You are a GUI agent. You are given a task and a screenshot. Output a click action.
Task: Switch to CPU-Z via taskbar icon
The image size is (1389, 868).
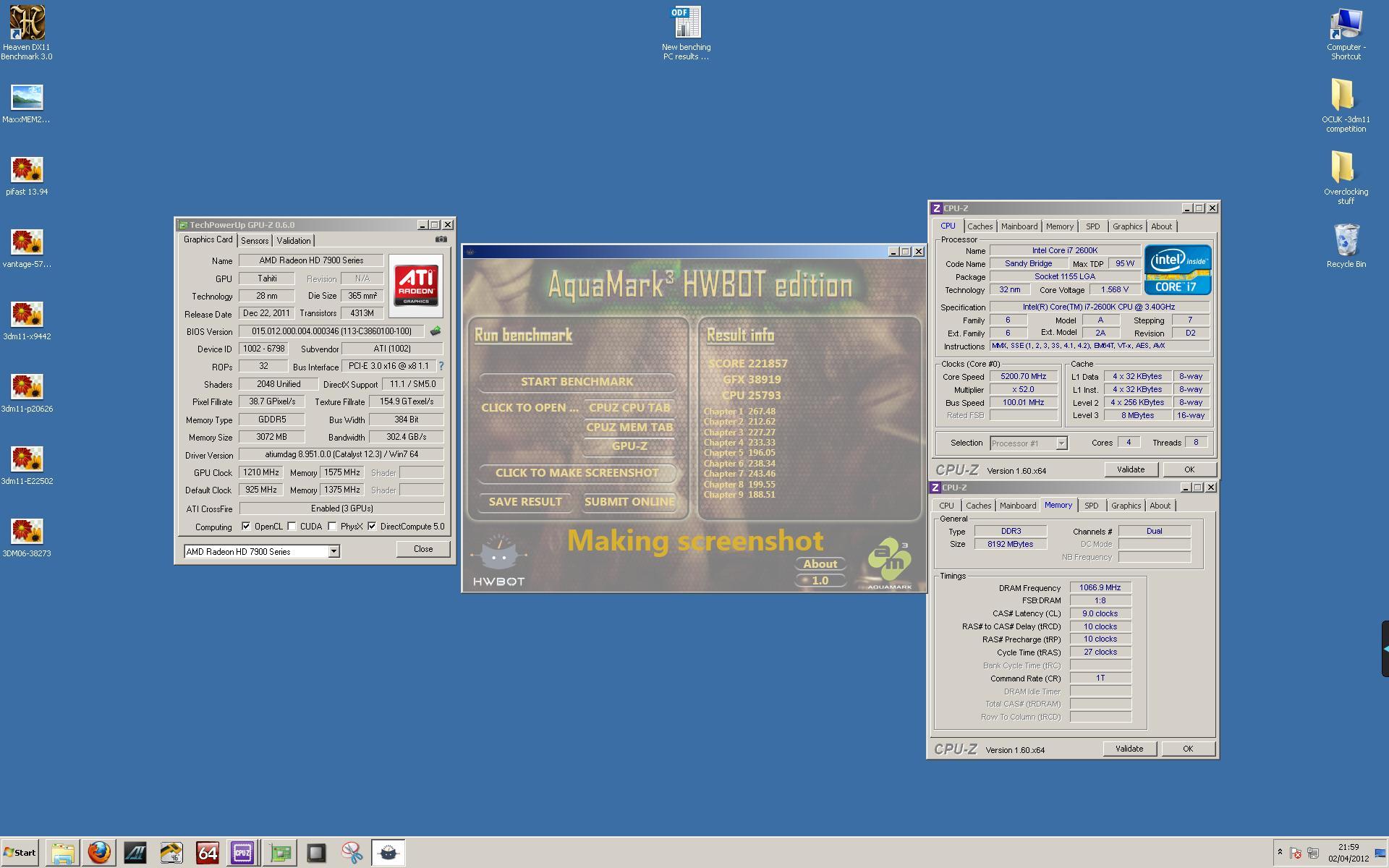coord(242,853)
